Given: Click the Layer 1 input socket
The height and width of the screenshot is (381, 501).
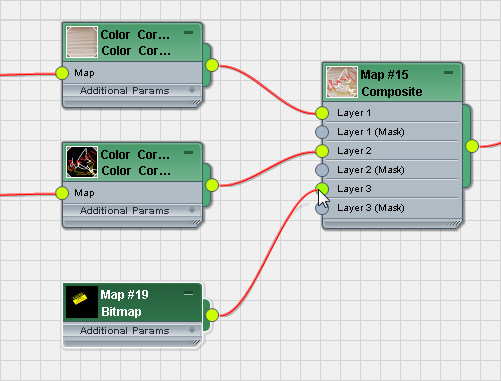Looking at the screenshot, I should point(322,113).
